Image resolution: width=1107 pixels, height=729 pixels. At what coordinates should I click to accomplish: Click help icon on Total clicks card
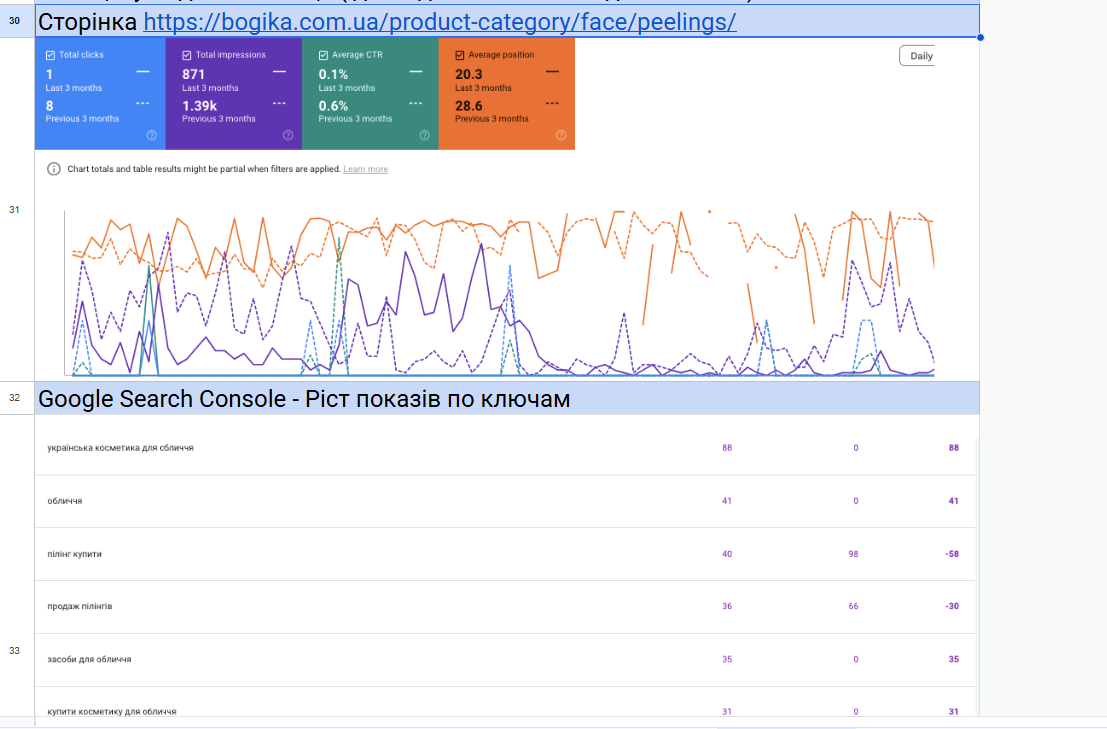tap(151, 135)
